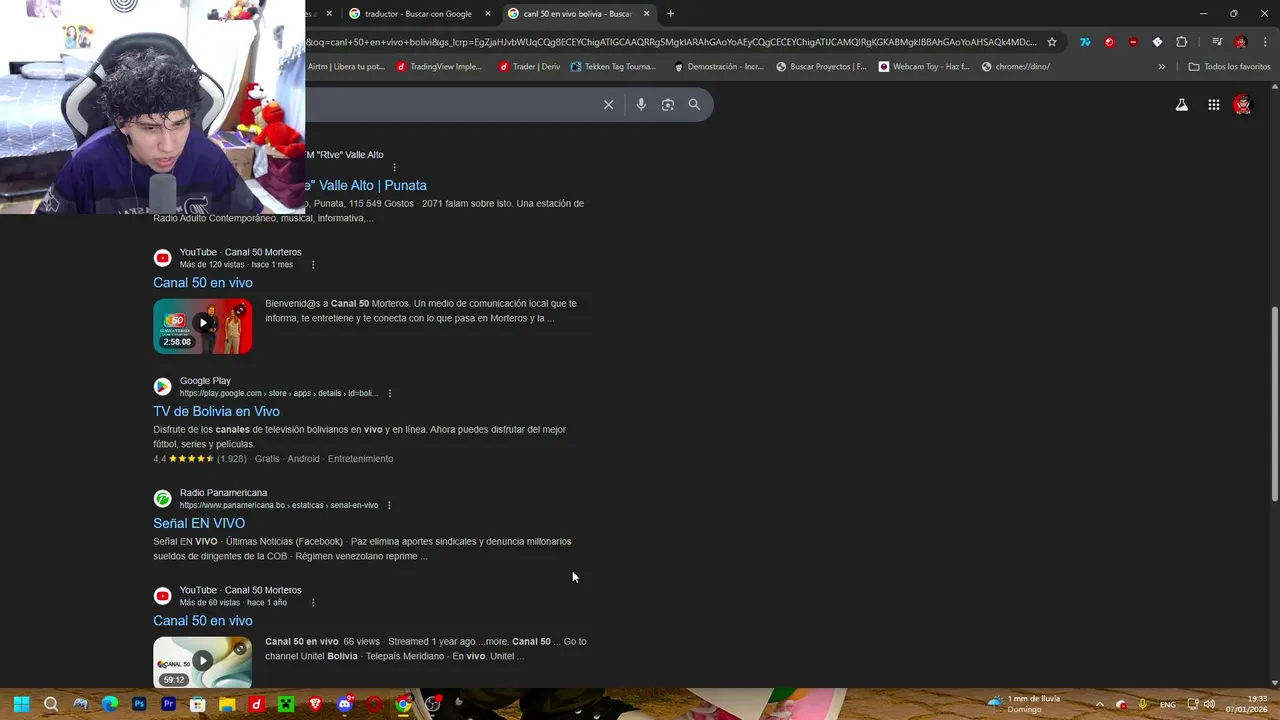
Task: Open Minecraft from taskbar
Action: (x=286, y=704)
